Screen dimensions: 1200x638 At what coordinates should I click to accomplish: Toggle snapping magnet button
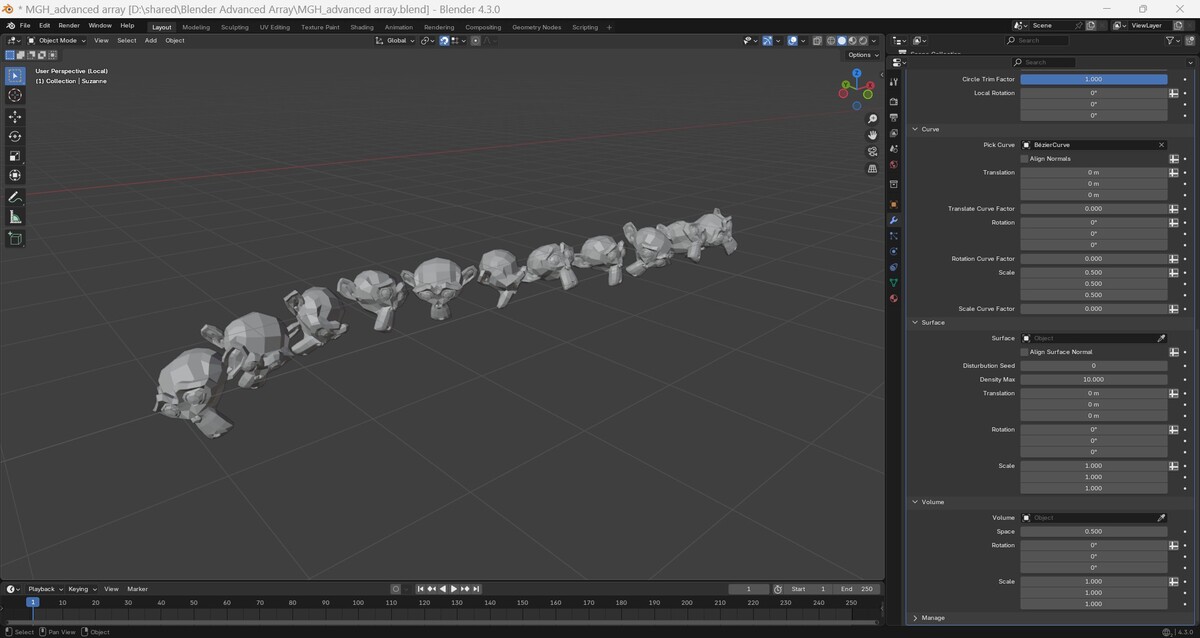(x=445, y=41)
